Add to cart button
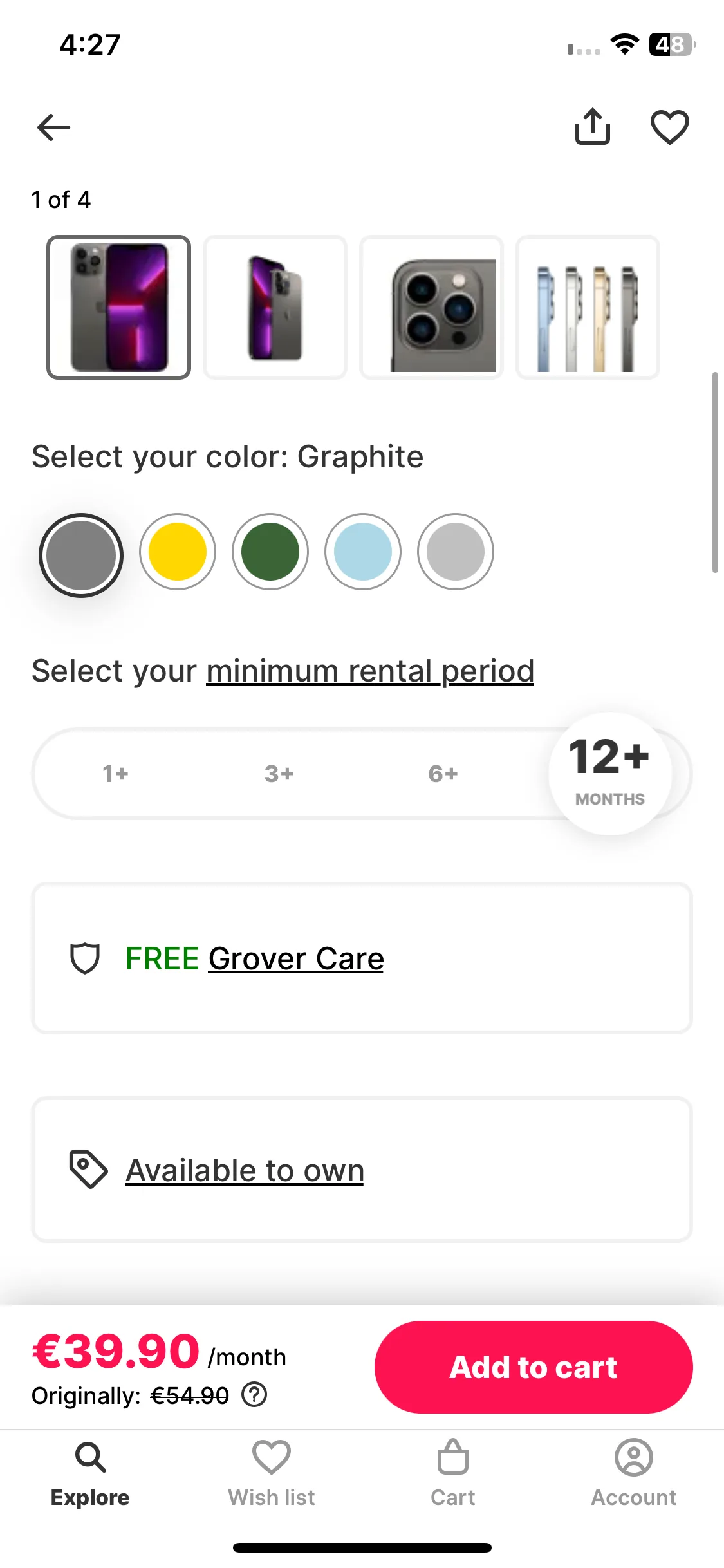 pyautogui.click(x=534, y=1367)
